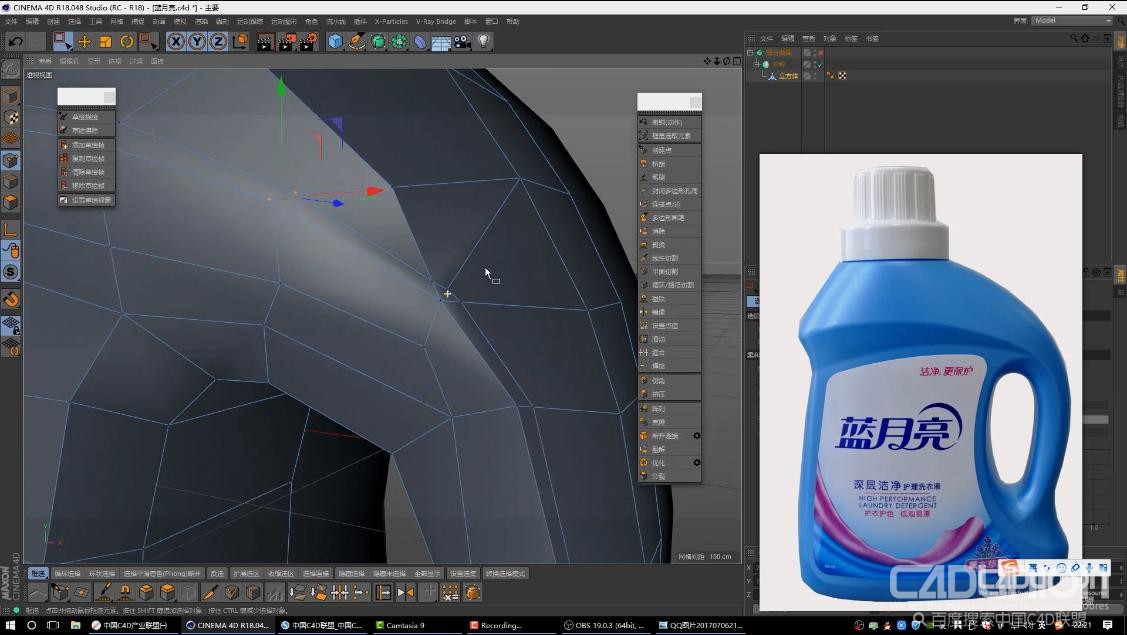Choose 多边形画笔 in the floating mesh menu

[669, 217]
